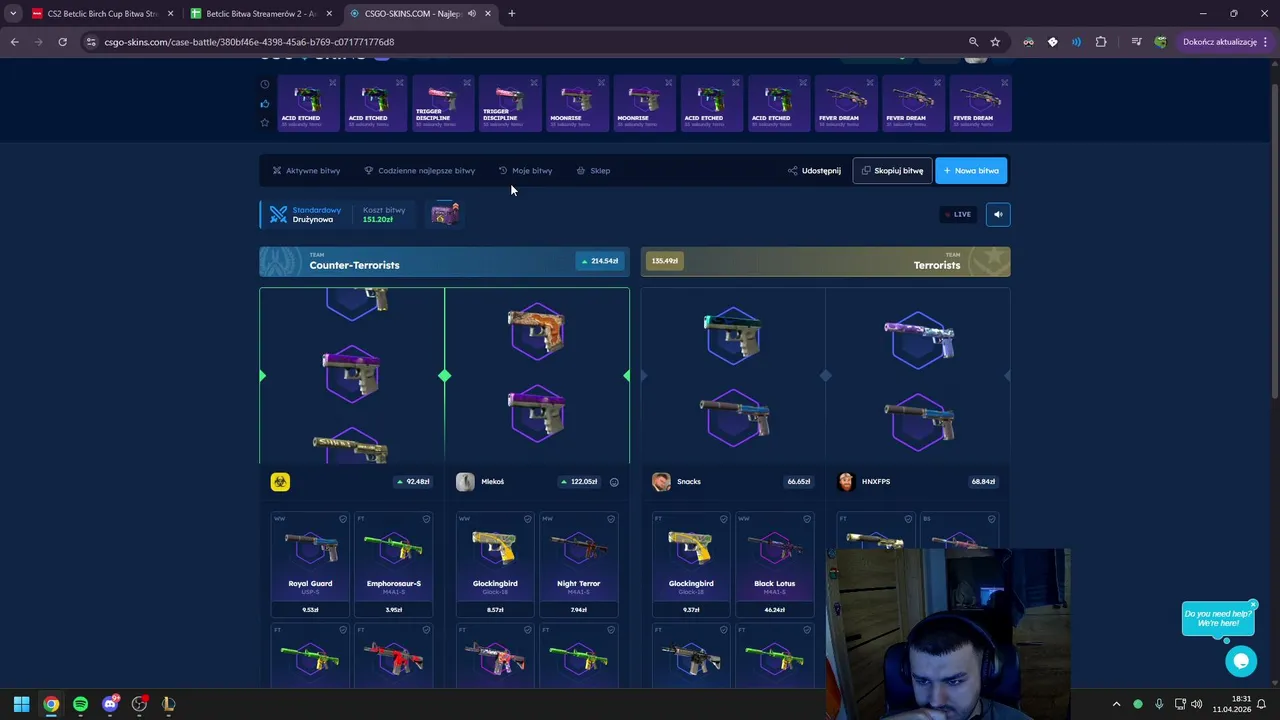The image size is (1280, 720).
Task: Click the emoji reaction icon beside Miekoś total
Action: coord(614,482)
